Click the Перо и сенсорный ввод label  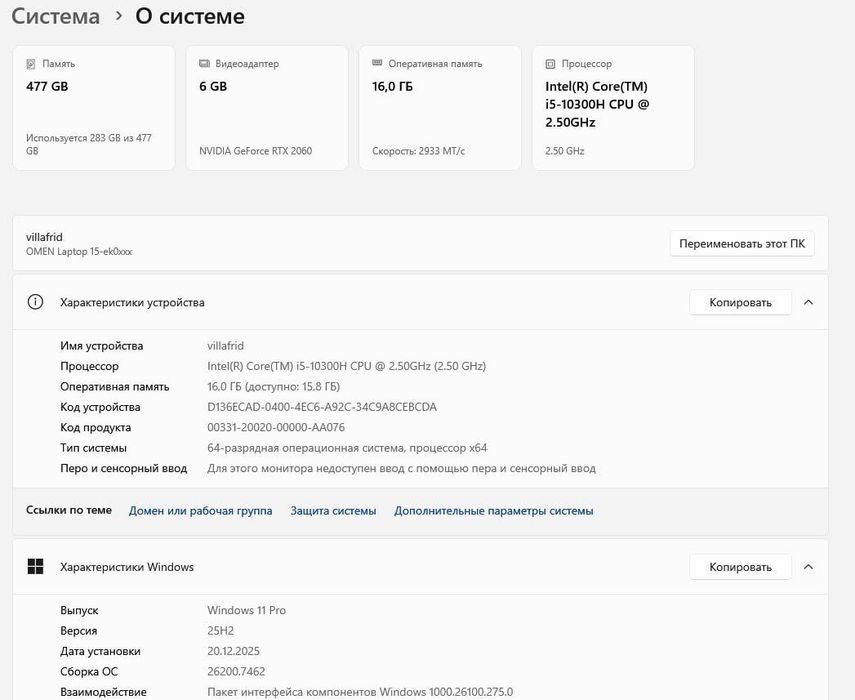(x=124, y=468)
